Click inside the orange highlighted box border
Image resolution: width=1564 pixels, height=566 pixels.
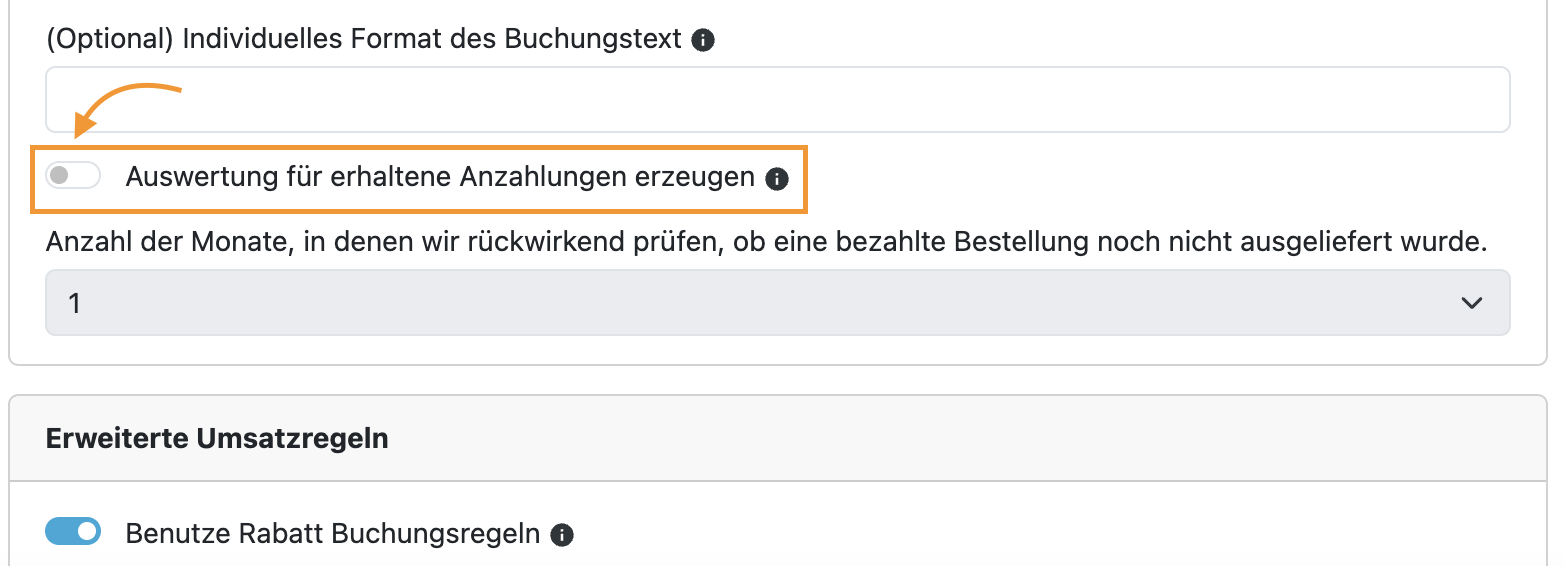click(419, 179)
